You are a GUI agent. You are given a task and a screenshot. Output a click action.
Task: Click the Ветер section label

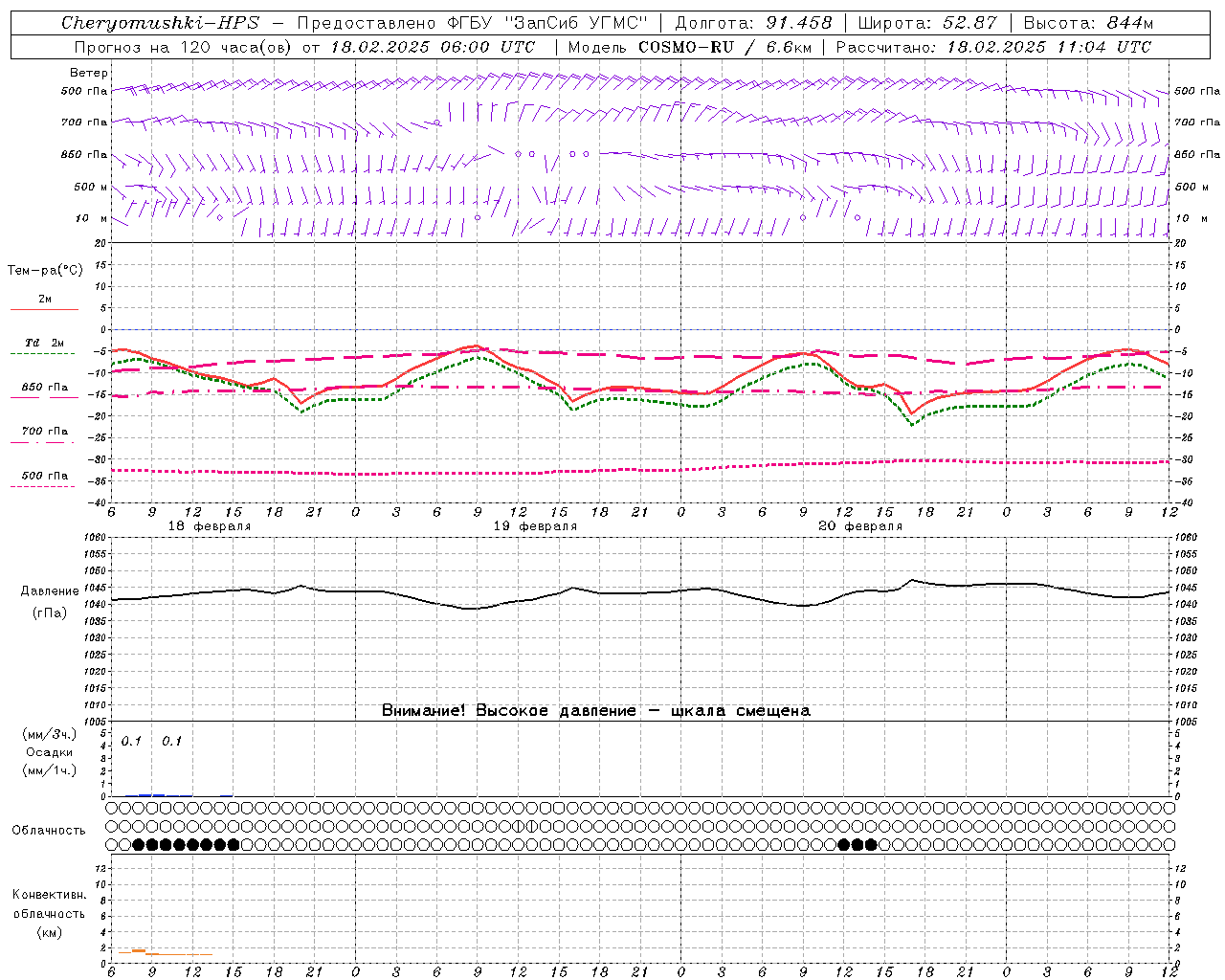(88, 73)
